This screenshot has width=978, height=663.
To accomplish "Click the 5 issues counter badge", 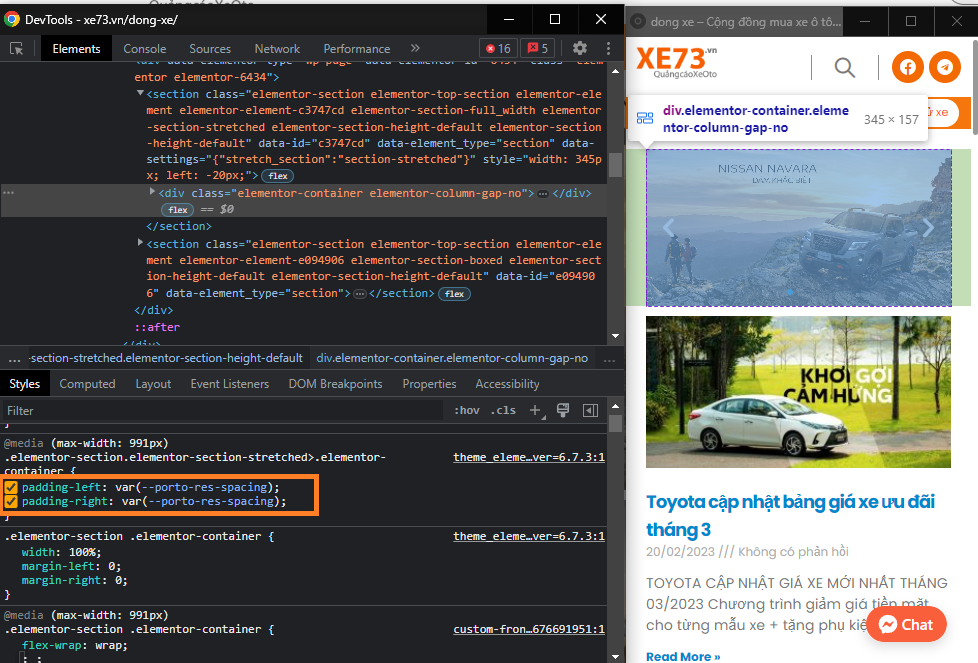I will tap(538, 48).
